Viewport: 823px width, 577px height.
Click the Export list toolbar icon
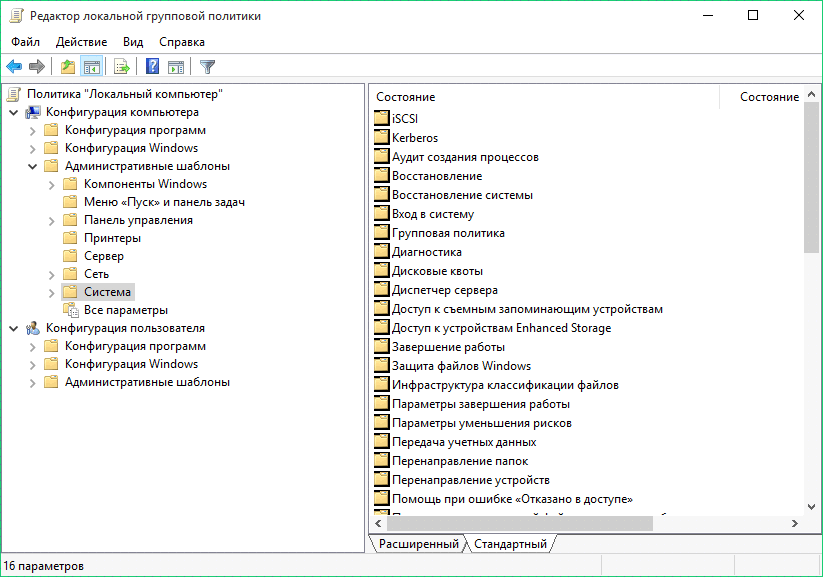coord(122,67)
